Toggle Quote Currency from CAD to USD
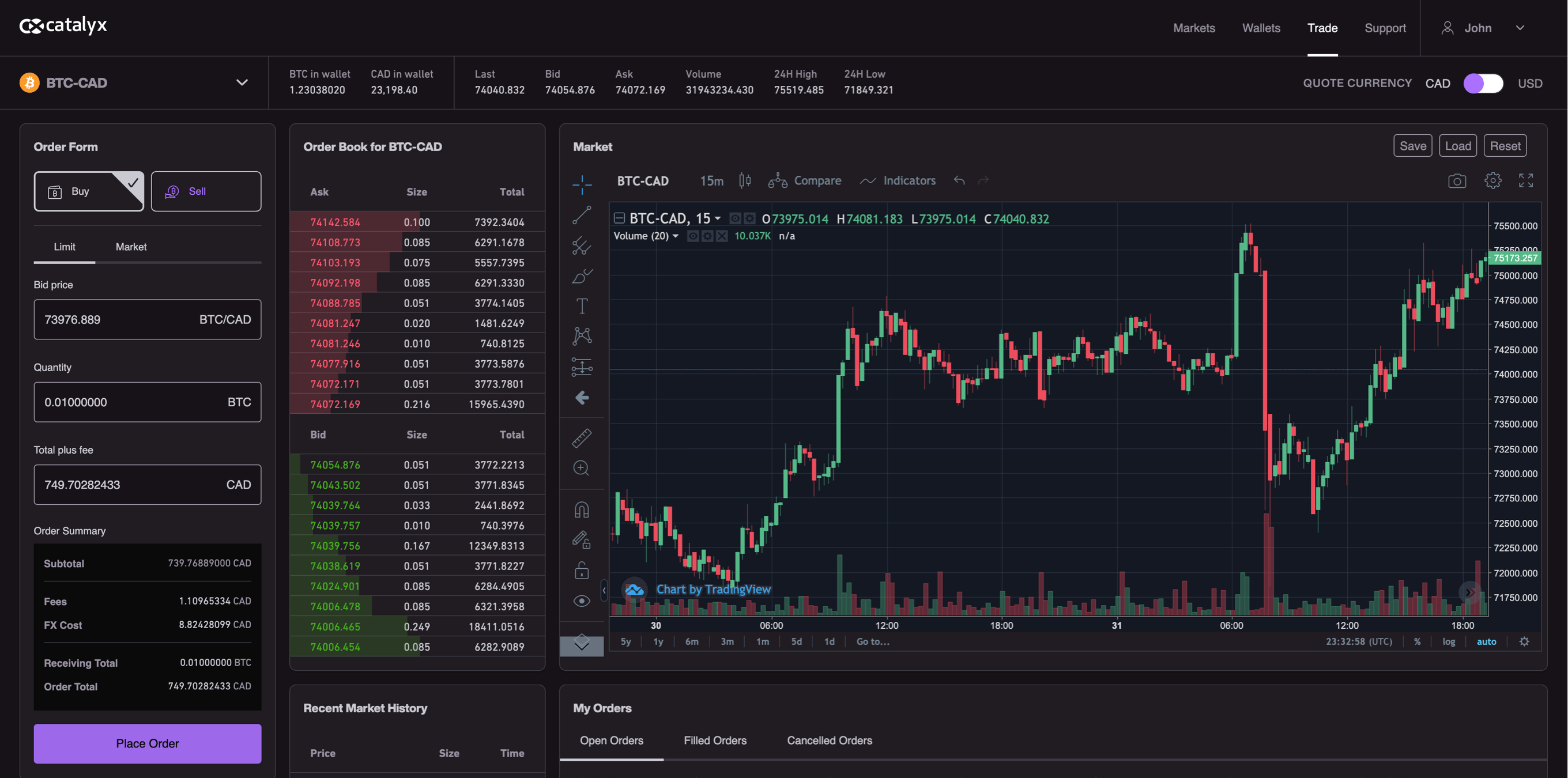Viewport: 1568px width, 778px height. point(1483,82)
